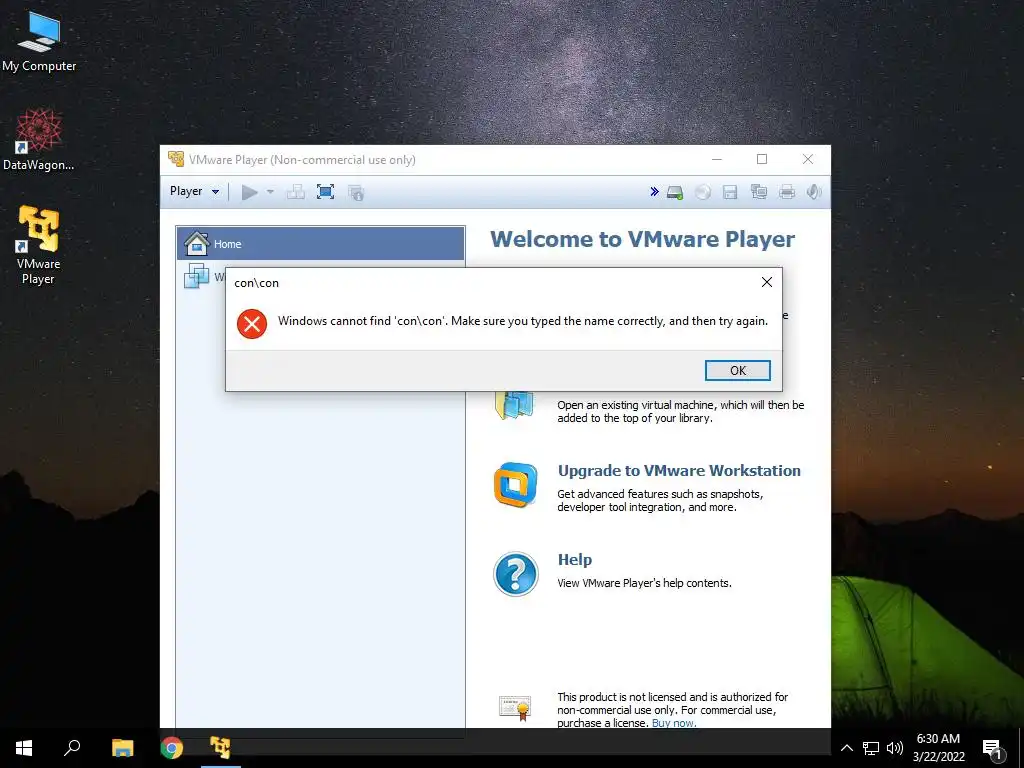The image size is (1024, 768).
Task: Open My Computer desktop icon
Action: (39, 42)
